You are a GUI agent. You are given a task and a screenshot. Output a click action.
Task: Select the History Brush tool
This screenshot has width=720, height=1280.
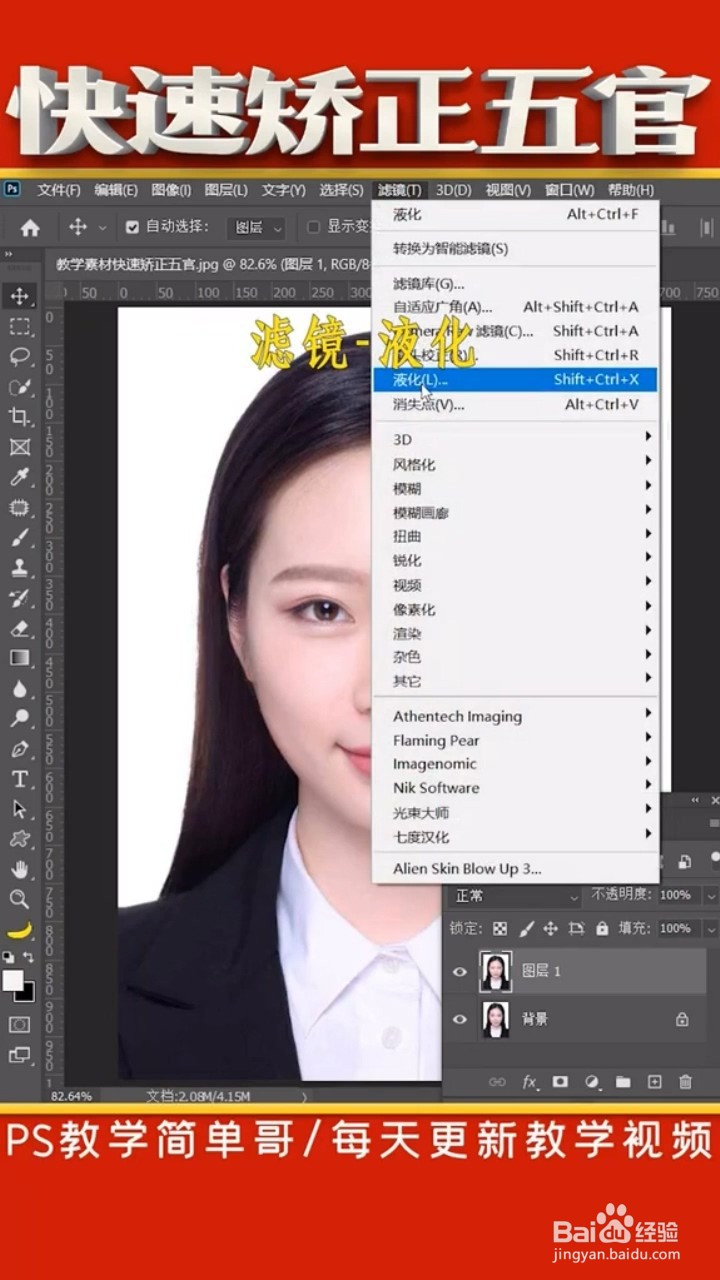[20, 598]
